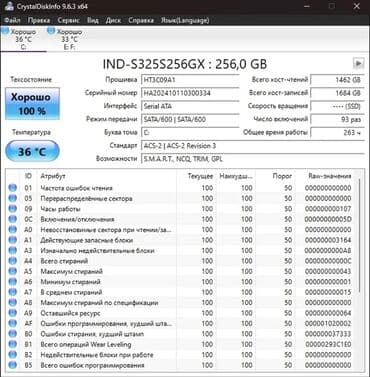Click the Возможности field S.M.A.R.T., NCQ
Image resolution: width=370 pixels, height=377 pixels.
(x=253, y=159)
